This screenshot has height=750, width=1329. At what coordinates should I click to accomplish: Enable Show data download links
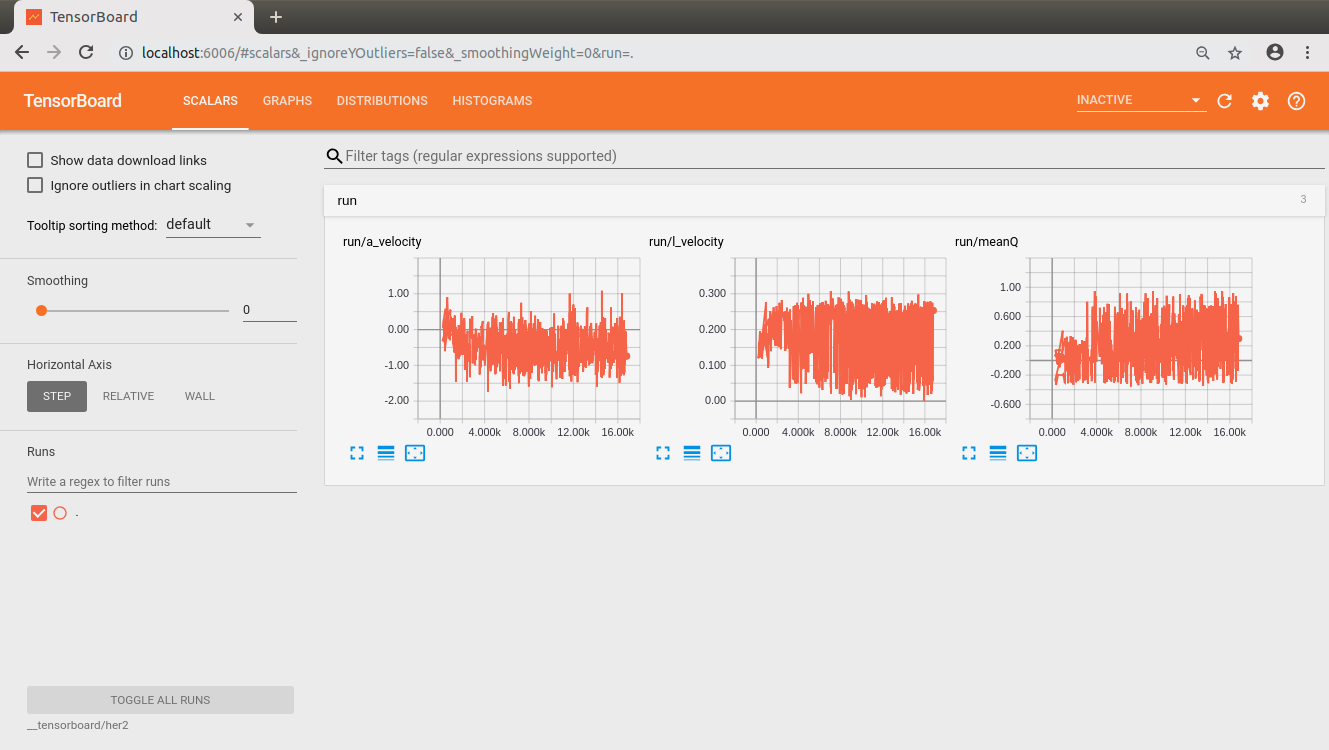click(35, 160)
